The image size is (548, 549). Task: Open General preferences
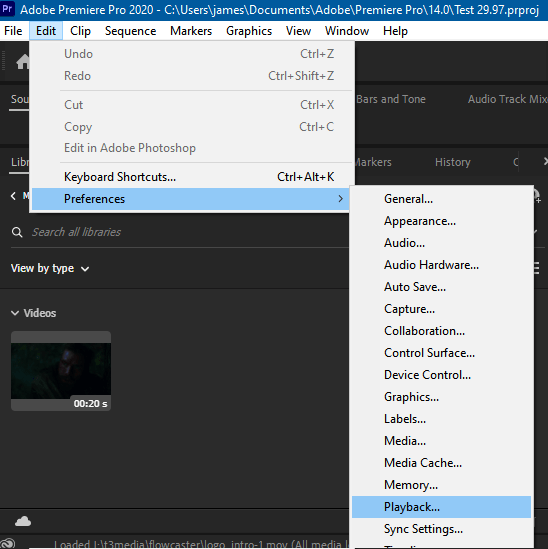tap(441, 199)
